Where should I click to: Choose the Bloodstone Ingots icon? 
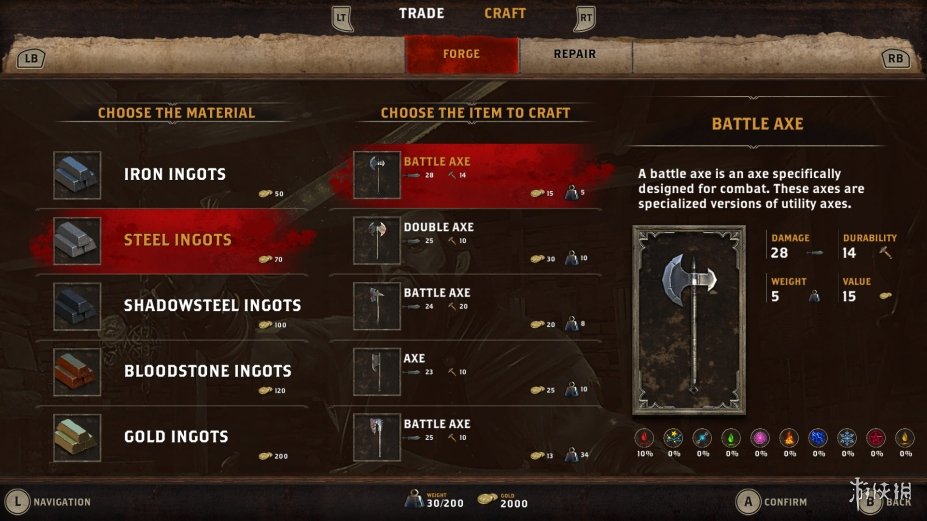77,372
